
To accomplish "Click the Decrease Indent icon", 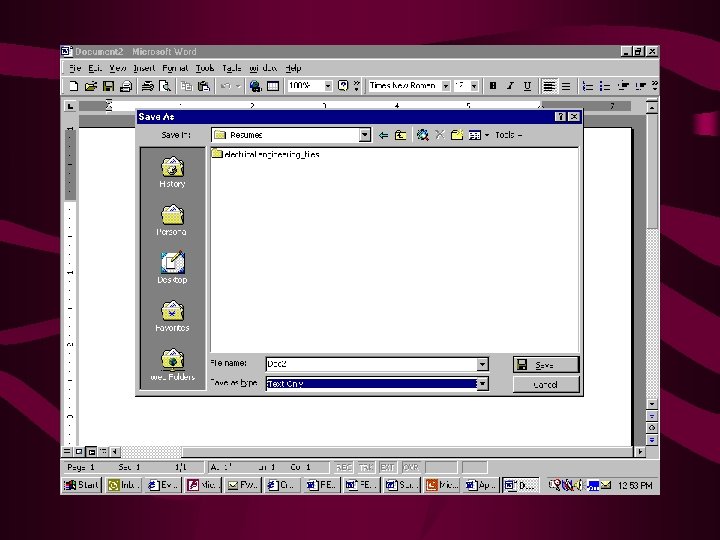I will pos(623,86).
